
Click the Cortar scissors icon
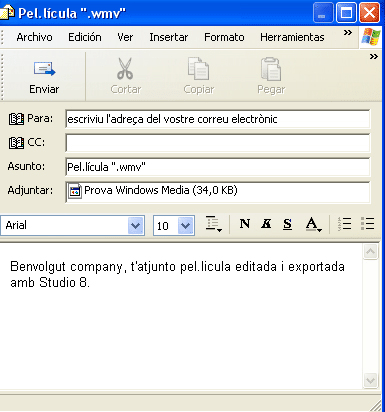pyautogui.click(x=125, y=69)
